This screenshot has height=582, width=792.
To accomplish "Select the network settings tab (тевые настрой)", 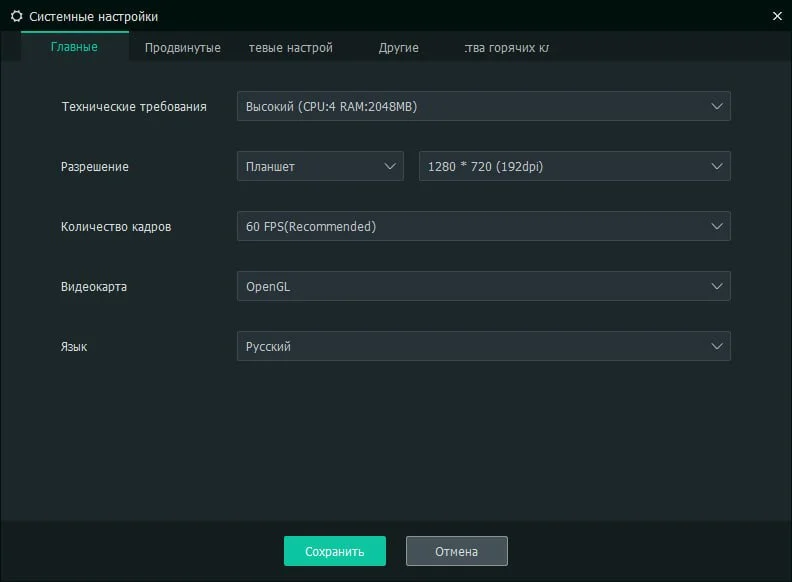I will [291, 47].
